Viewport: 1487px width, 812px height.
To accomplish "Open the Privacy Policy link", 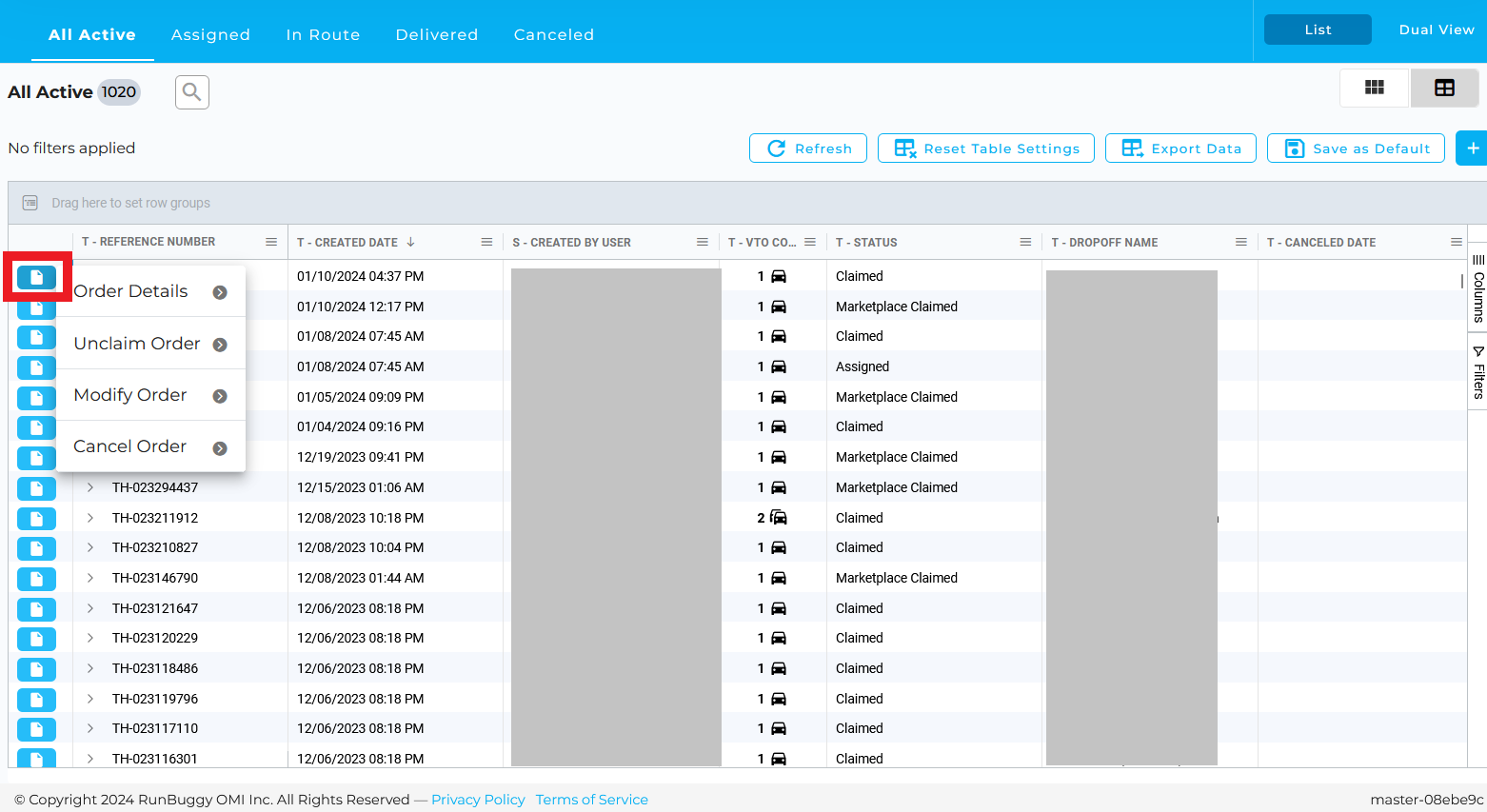I will pyautogui.click(x=478, y=800).
